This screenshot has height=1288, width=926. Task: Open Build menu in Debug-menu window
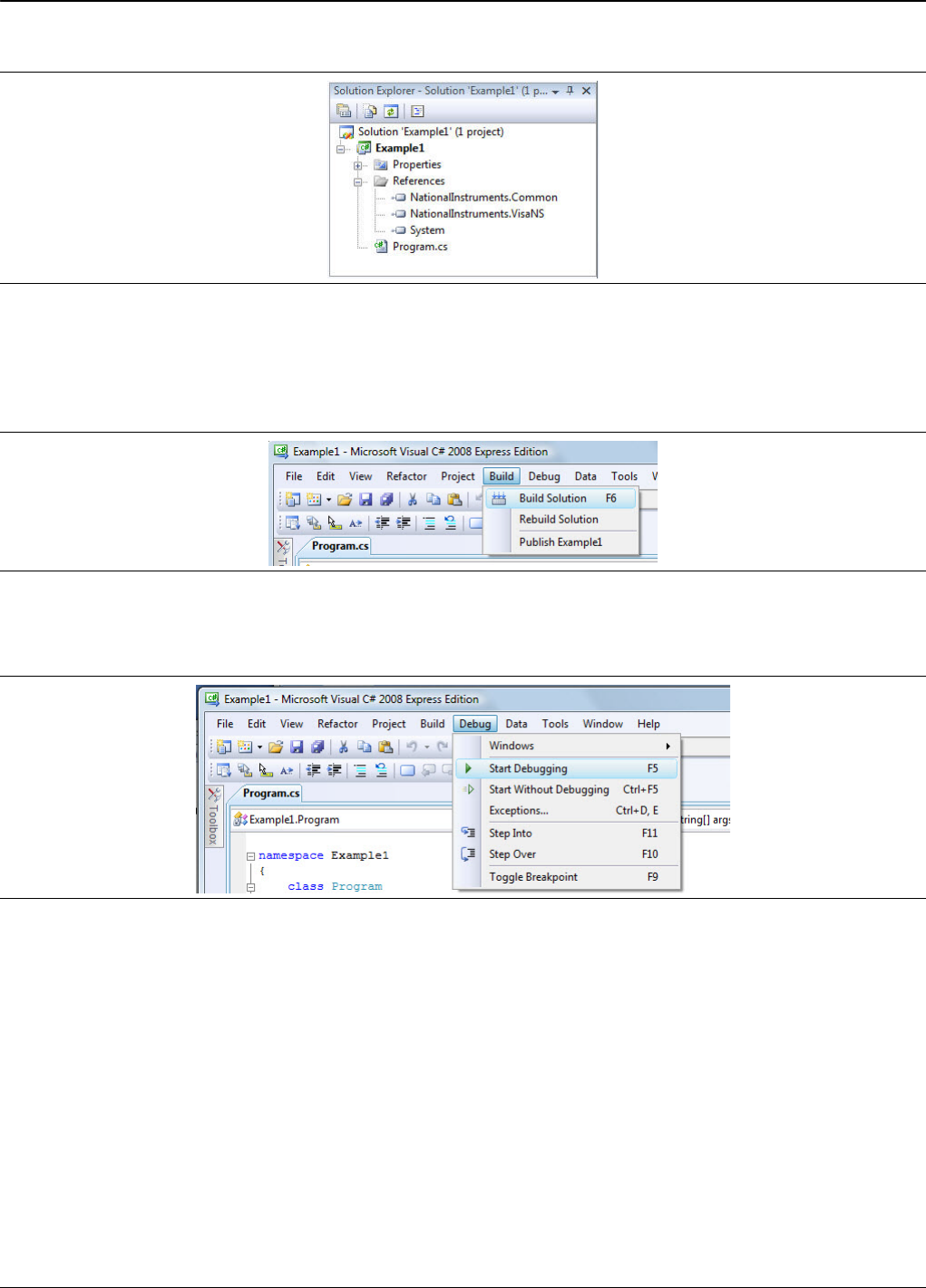pos(433,724)
